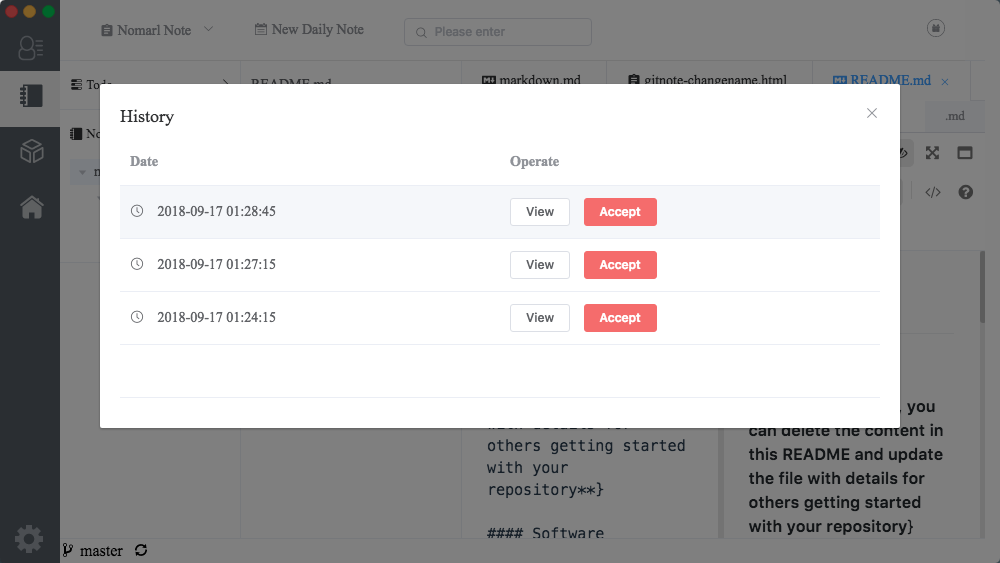Viewport: 1000px width, 563px height.
Task: View the 01:28:45 history version
Action: [539, 212]
